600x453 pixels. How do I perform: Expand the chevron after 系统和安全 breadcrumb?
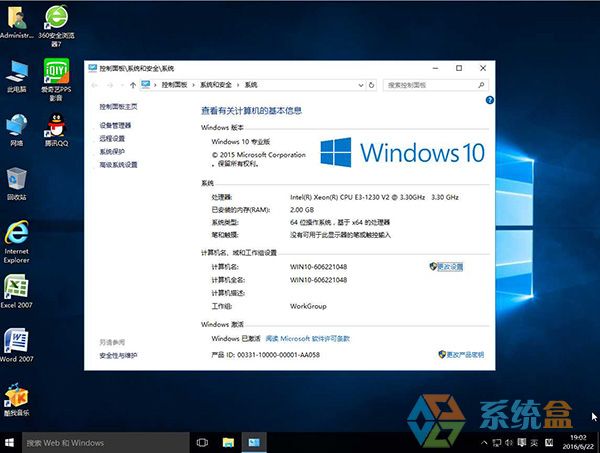coord(238,85)
